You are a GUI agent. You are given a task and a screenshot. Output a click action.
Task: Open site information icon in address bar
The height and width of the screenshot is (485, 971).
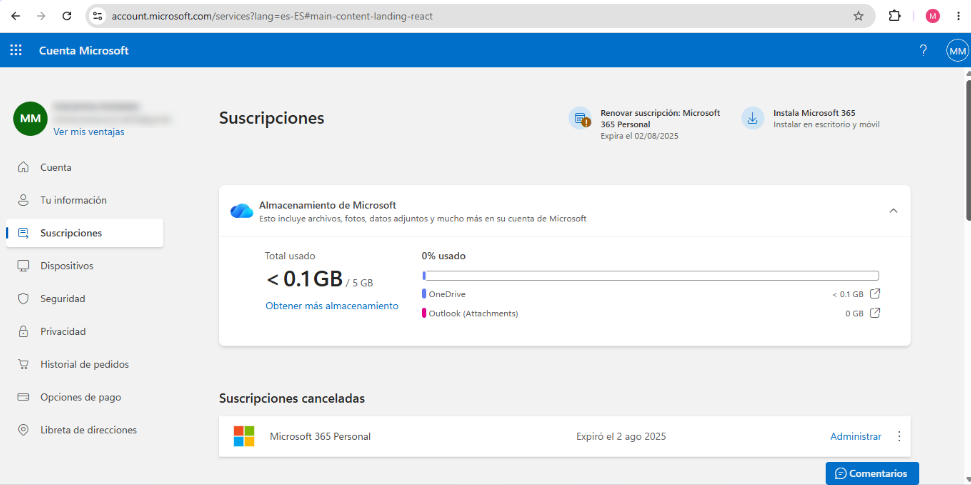click(97, 16)
